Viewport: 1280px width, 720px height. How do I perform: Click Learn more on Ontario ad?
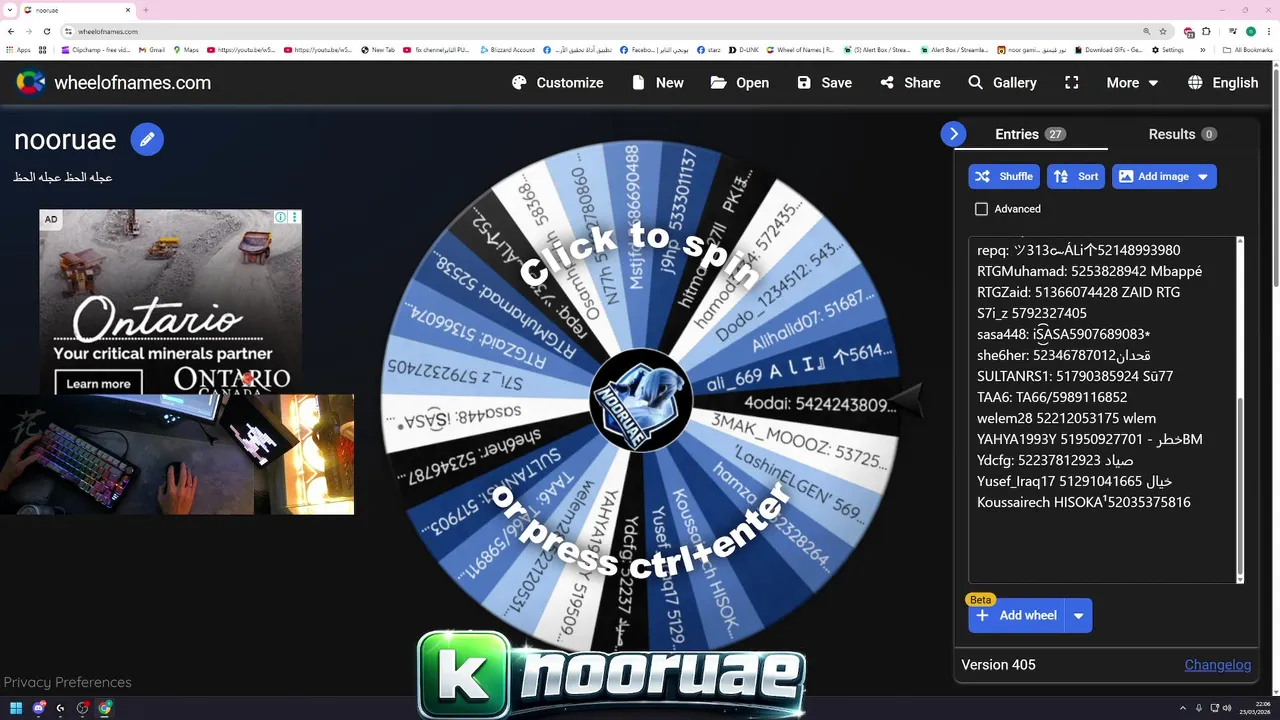tap(98, 383)
